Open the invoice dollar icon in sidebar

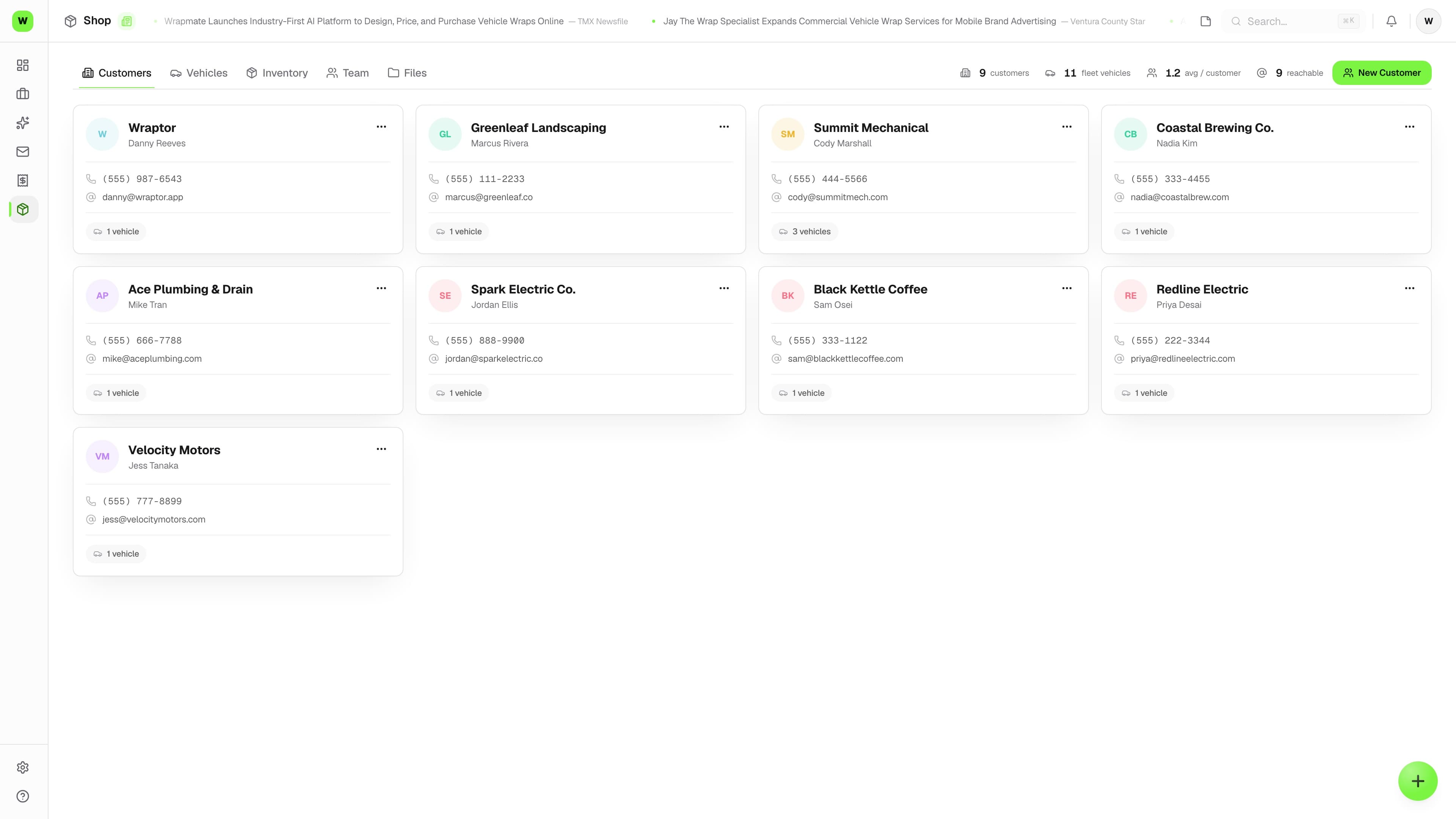23,180
